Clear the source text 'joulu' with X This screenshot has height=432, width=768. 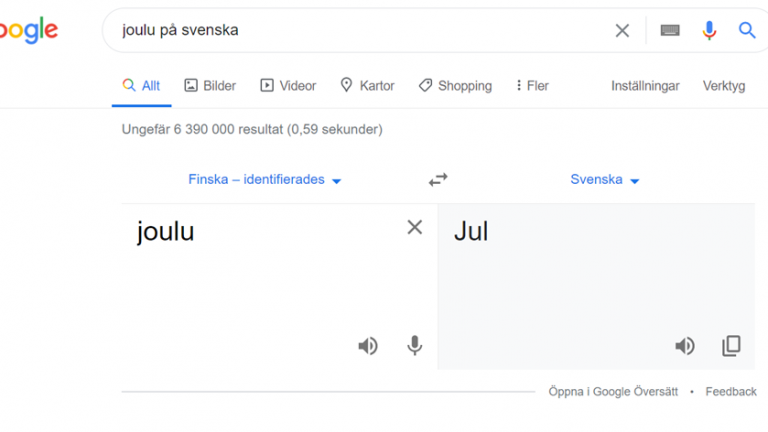coord(414,227)
